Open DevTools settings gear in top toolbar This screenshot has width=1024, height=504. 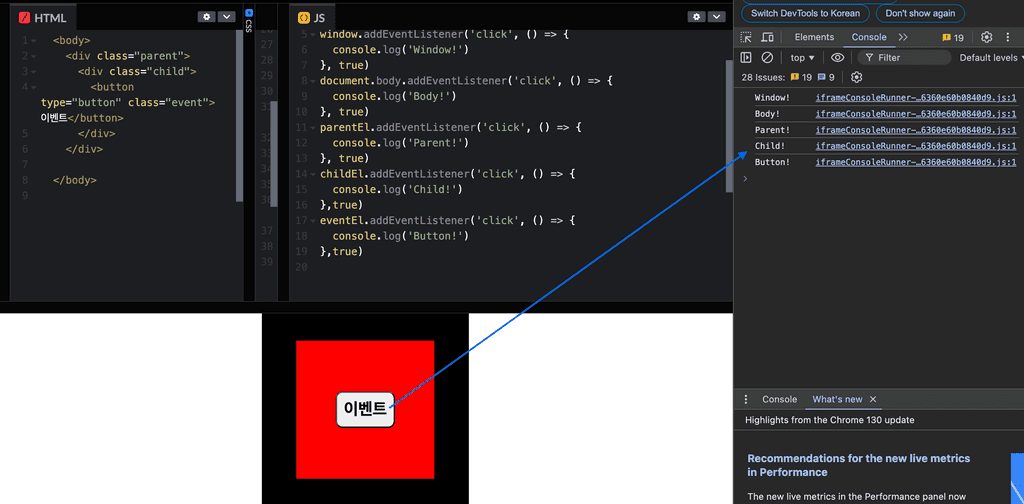pyautogui.click(x=987, y=37)
